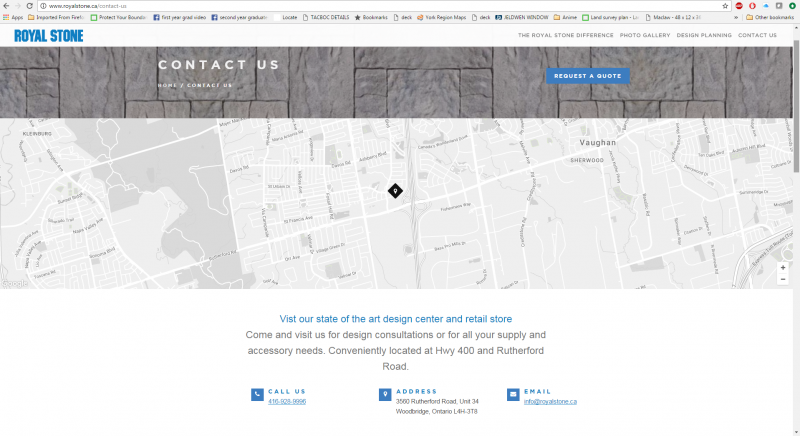This screenshot has width=800, height=436.
Task: Click the red Adblock extension icon
Action: coord(738,6)
